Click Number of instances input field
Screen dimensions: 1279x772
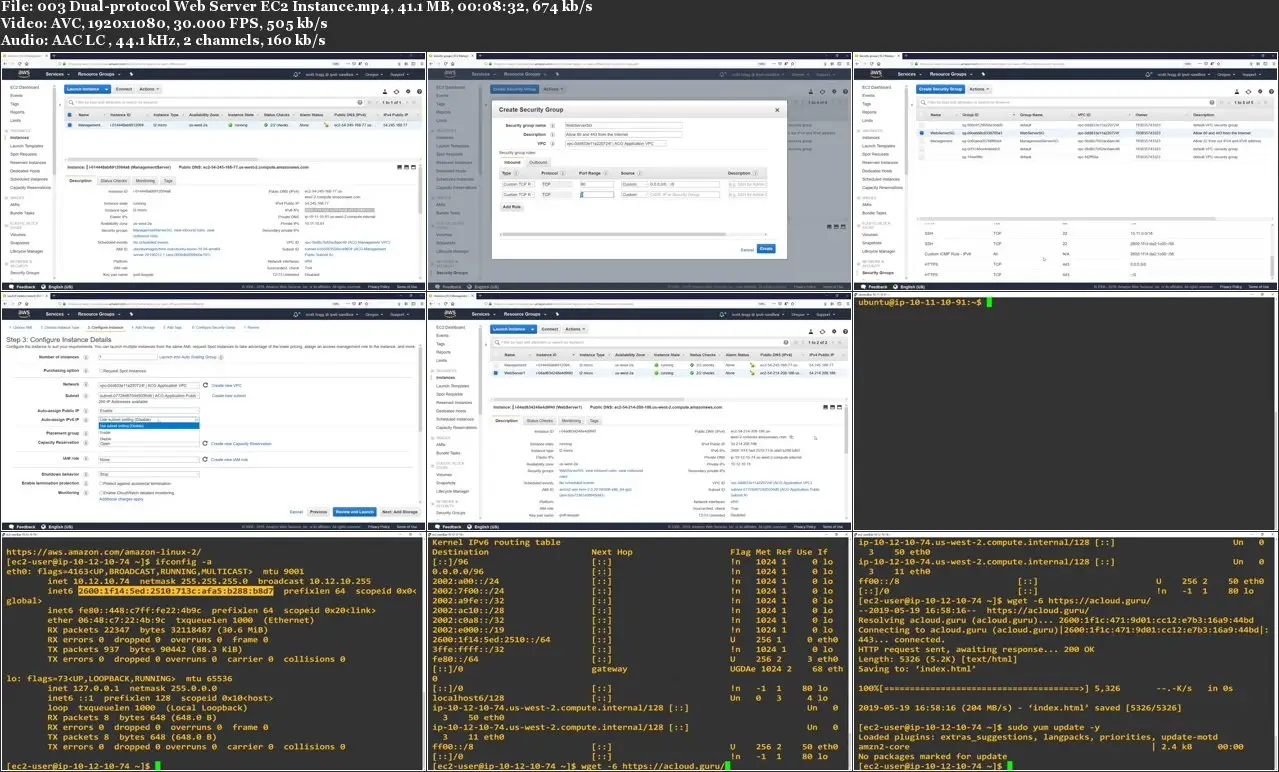click(128, 357)
